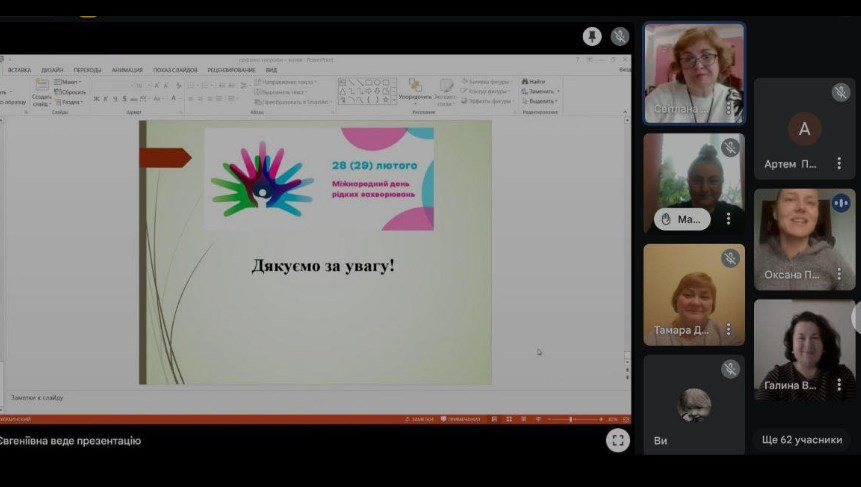This screenshot has width=861, height=487.
Task: Toggle the Примечания comments pane in the status bar
Action: (x=460, y=419)
